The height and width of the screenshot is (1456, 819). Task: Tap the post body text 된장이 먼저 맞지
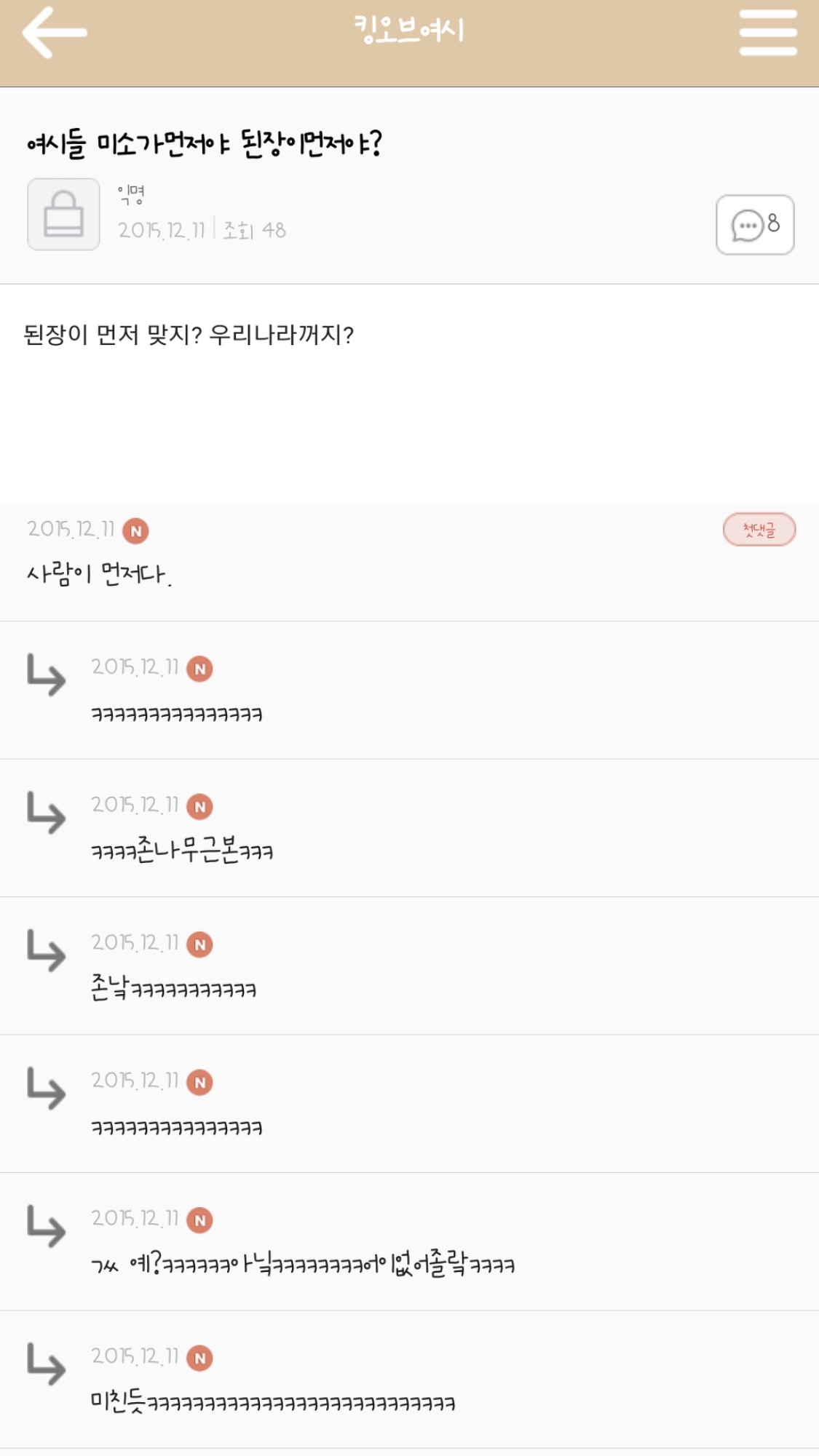coord(189,335)
